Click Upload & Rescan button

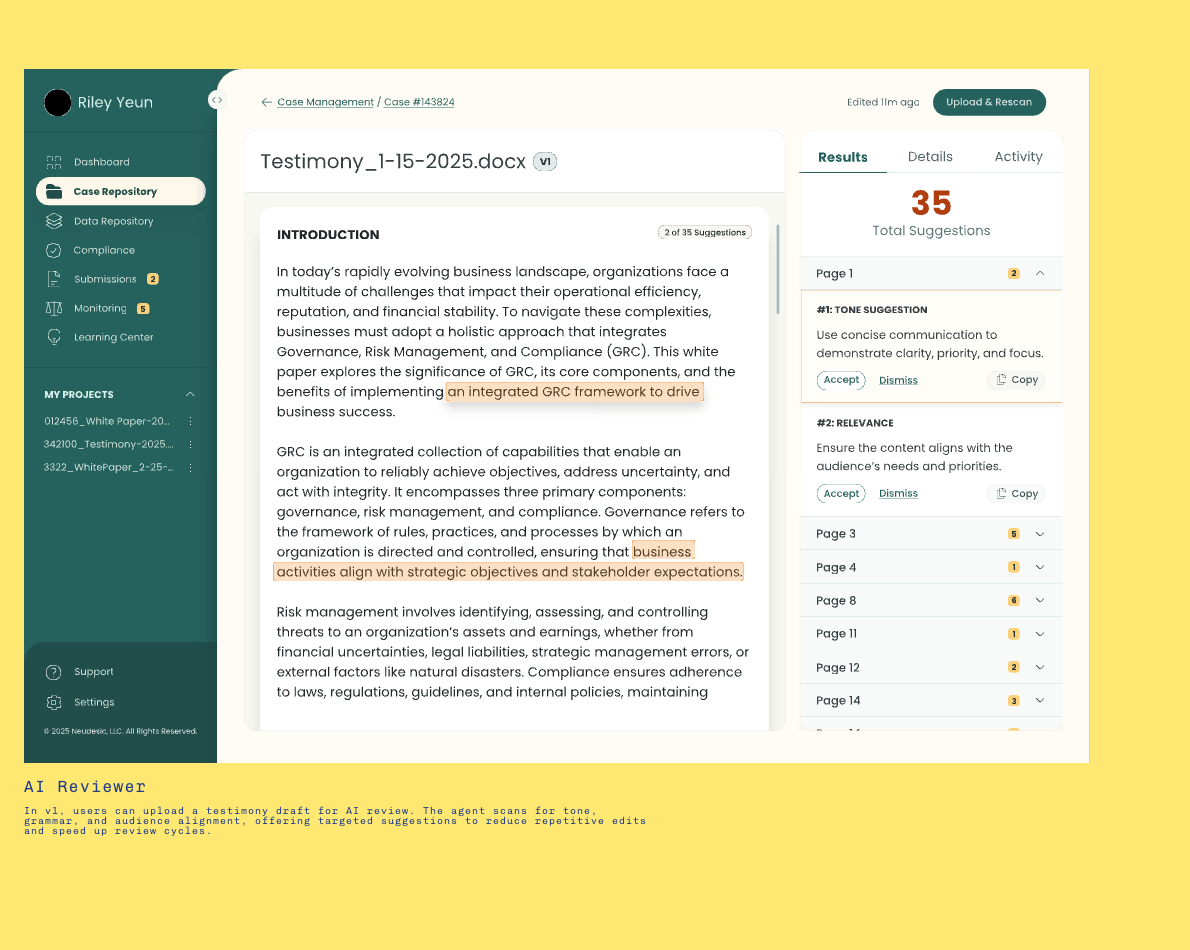point(989,102)
